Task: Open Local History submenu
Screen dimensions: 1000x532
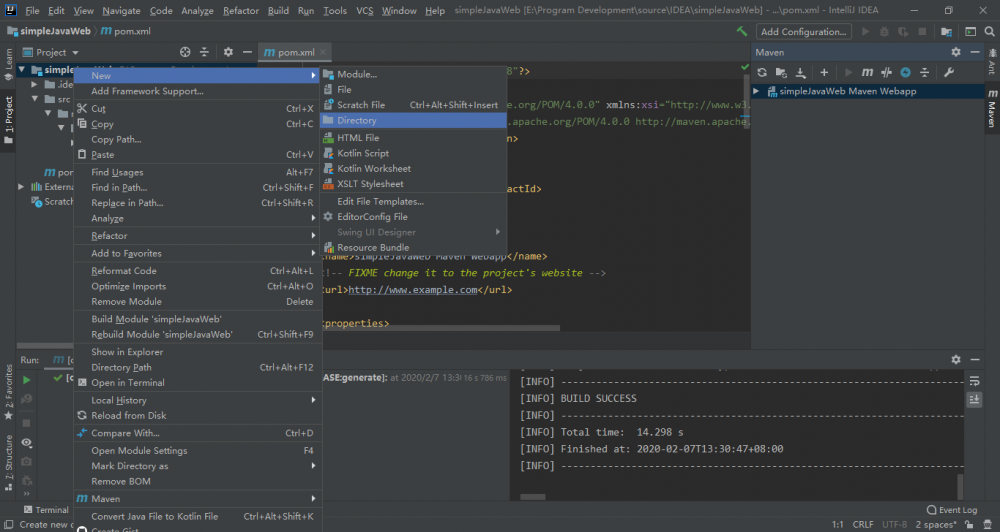Action: tap(198, 400)
